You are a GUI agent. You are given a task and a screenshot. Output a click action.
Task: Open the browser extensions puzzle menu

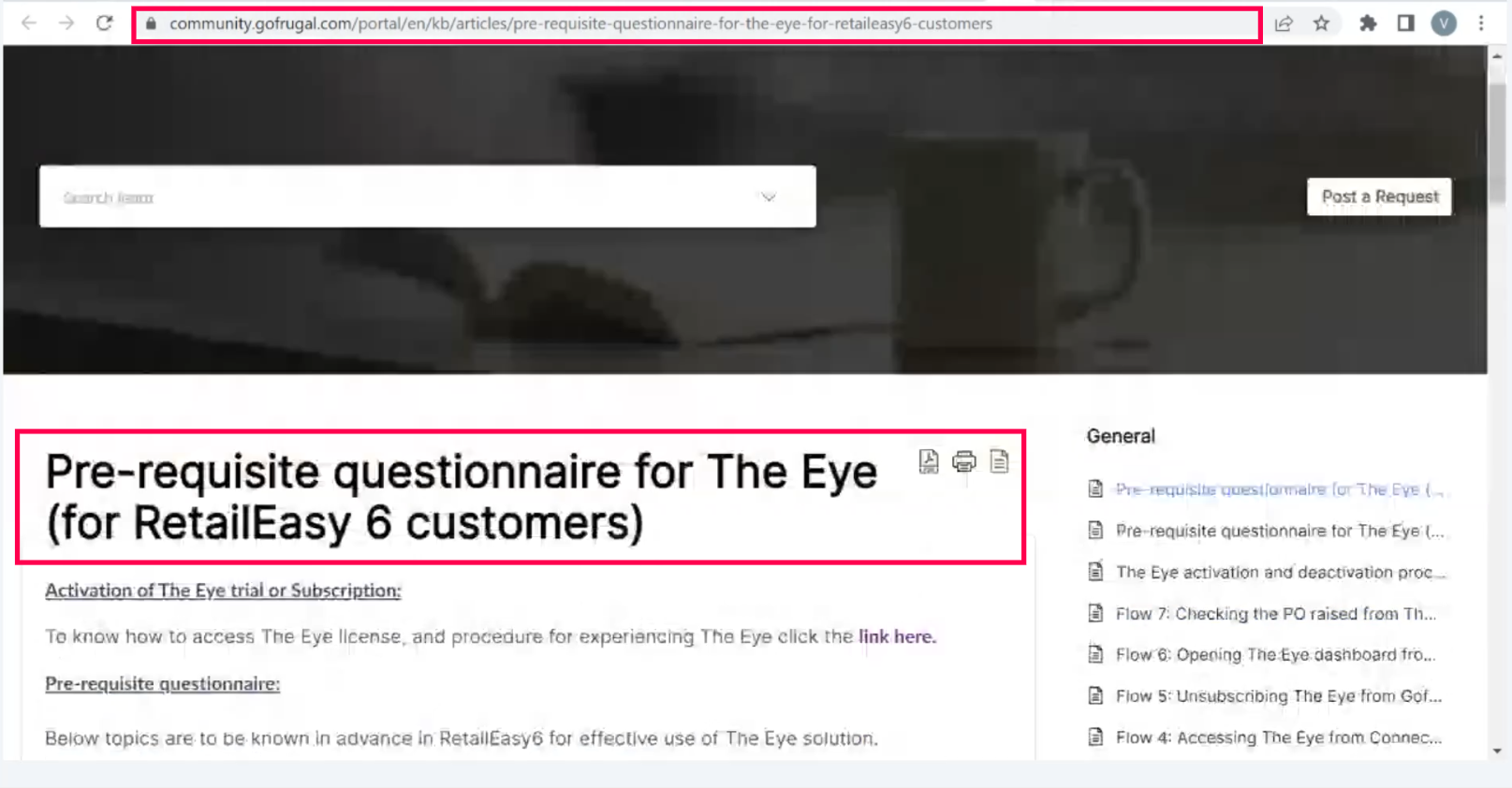[x=1368, y=23]
